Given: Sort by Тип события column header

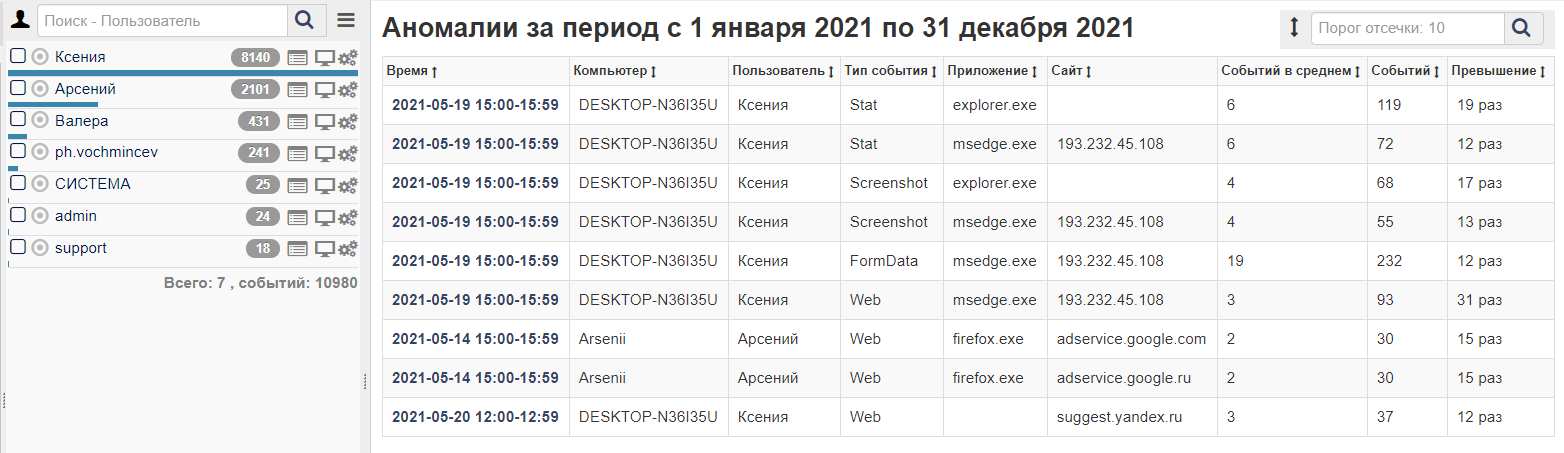Looking at the screenshot, I should 890,71.
